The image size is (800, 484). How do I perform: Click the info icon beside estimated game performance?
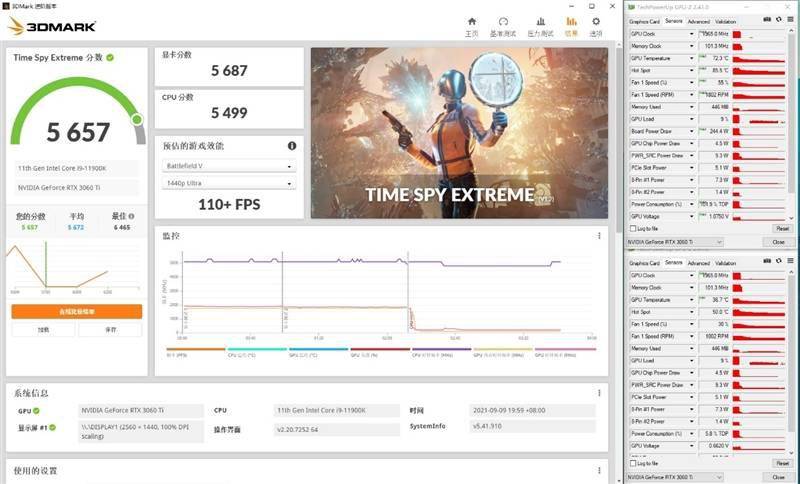pos(292,146)
